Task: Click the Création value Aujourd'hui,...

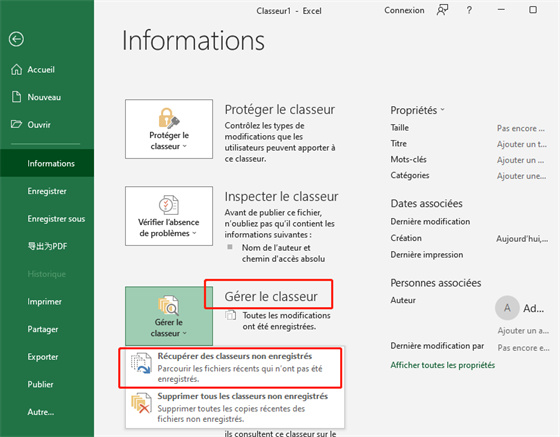Action: pos(522,238)
